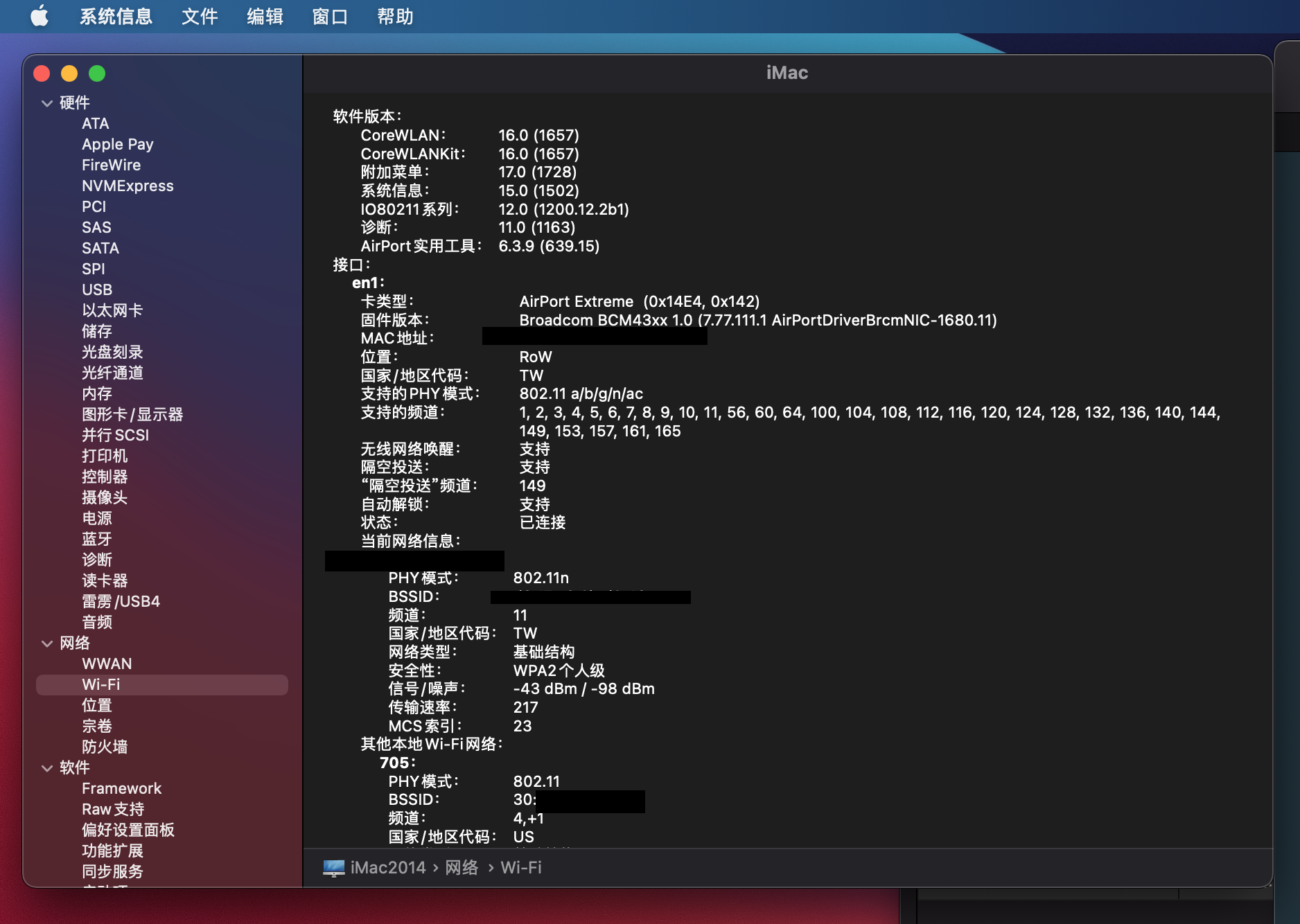Click Wi-Fi in the bottom path bar
The image size is (1300, 924).
tap(521, 868)
